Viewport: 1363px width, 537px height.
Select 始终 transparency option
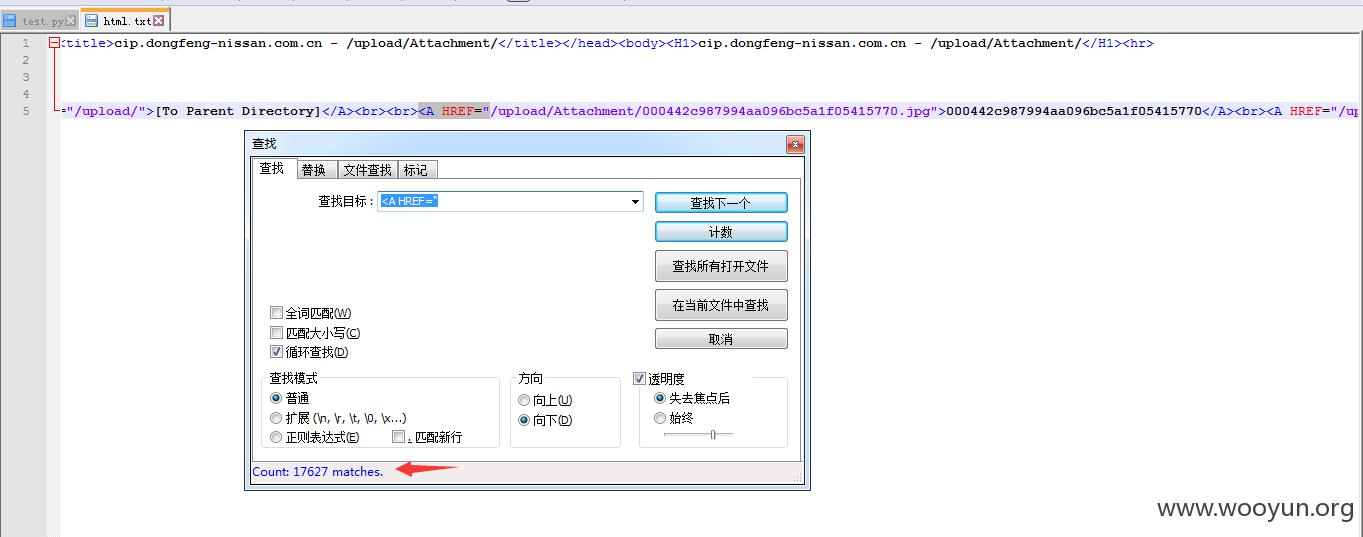(x=660, y=418)
